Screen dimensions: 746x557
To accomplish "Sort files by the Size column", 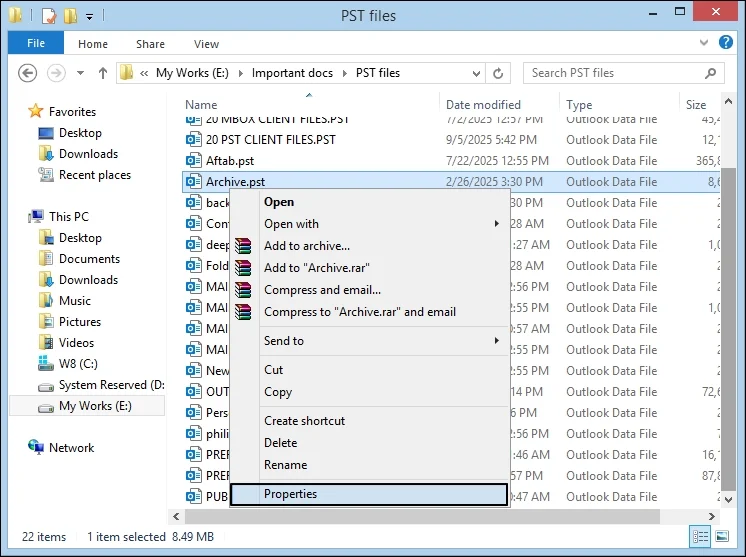I will tap(699, 105).
